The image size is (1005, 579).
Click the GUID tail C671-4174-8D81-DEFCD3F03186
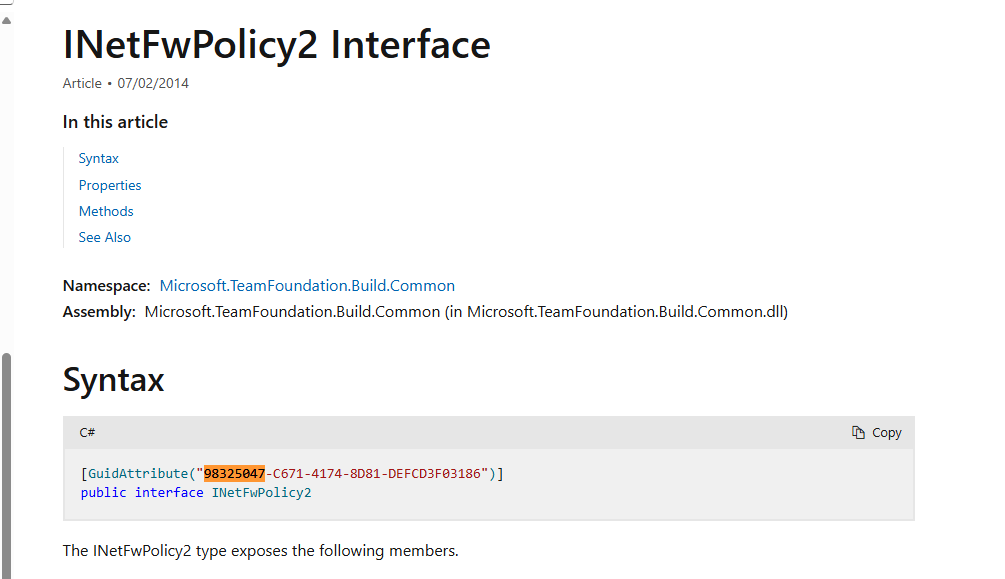(377, 473)
